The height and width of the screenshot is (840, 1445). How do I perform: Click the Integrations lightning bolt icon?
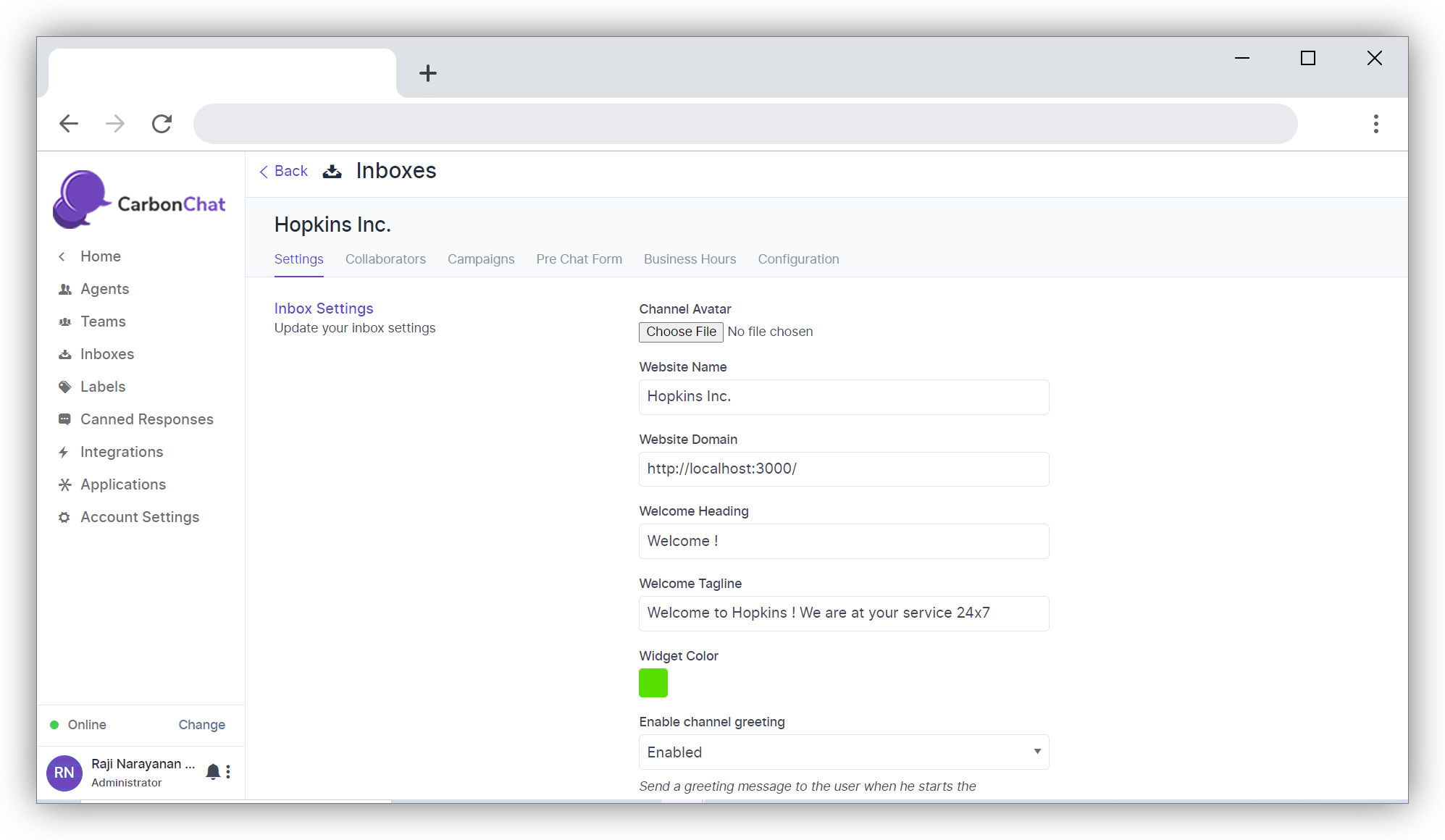pos(64,452)
